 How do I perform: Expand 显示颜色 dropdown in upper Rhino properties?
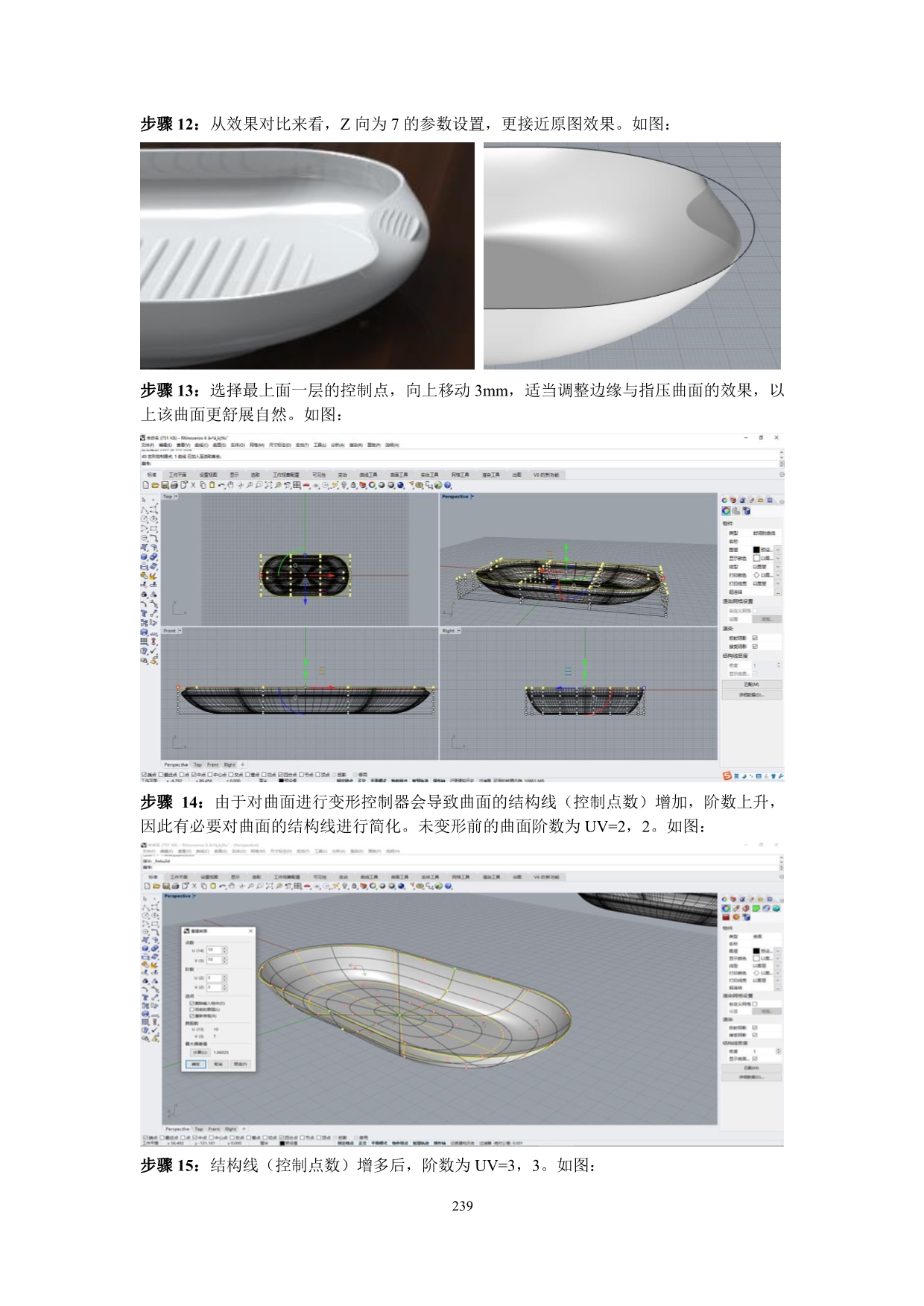pos(778,558)
